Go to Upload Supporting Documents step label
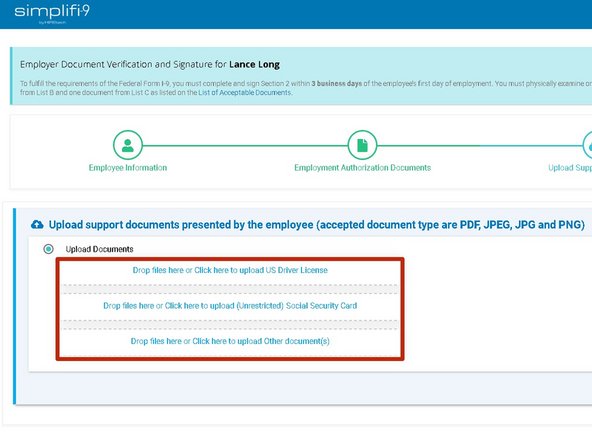The height and width of the screenshot is (444, 592). click(x=570, y=168)
